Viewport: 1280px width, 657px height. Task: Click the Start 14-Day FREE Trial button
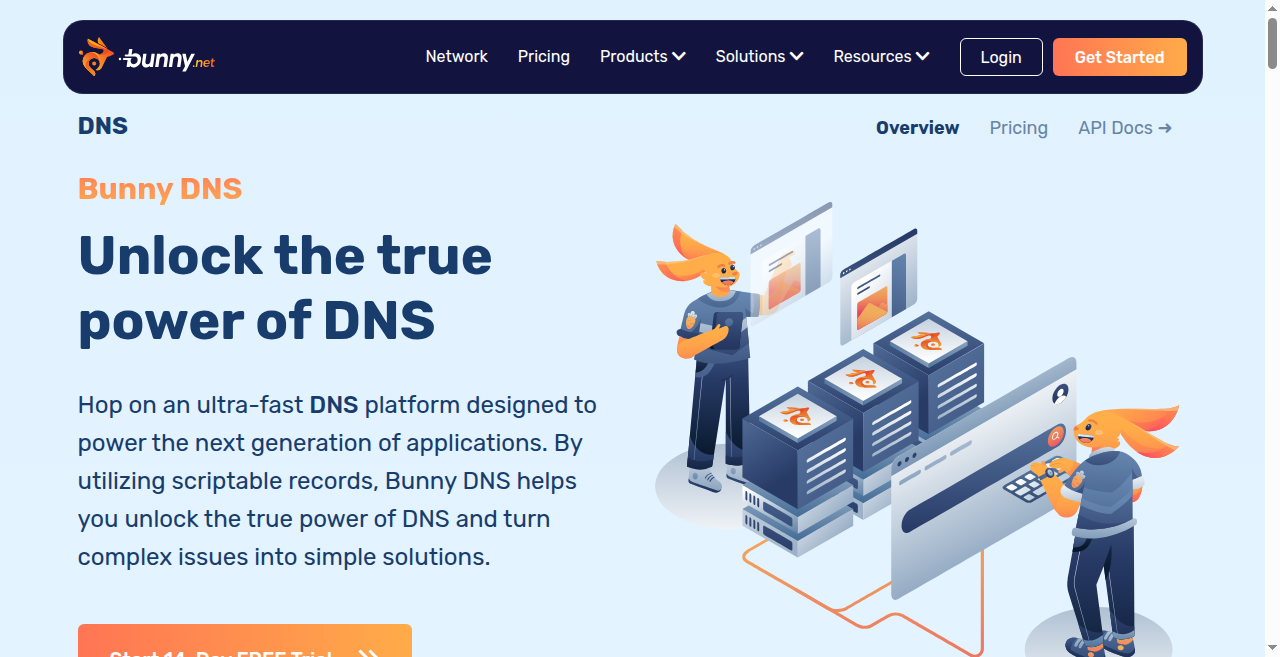click(245, 641)
